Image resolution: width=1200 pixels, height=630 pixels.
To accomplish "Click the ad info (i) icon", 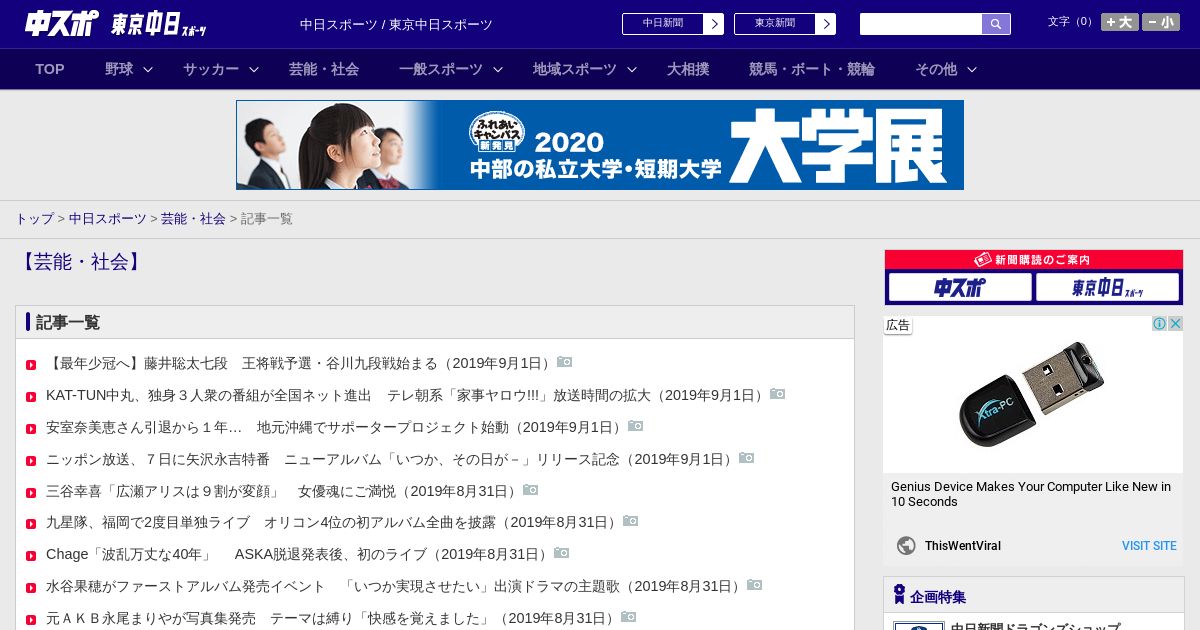I will 1160,324.
